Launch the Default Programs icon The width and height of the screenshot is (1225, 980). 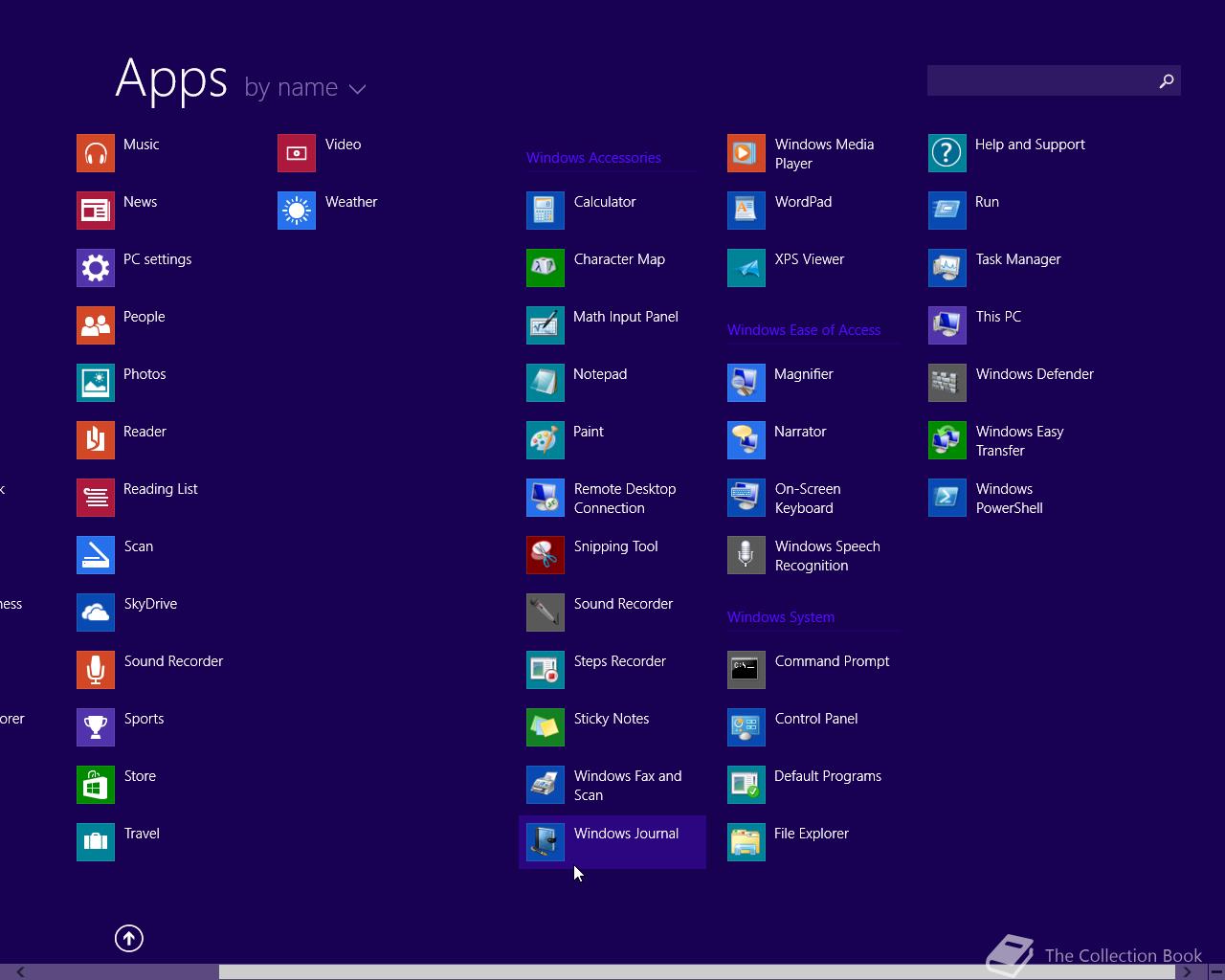[x=746, y=785]
